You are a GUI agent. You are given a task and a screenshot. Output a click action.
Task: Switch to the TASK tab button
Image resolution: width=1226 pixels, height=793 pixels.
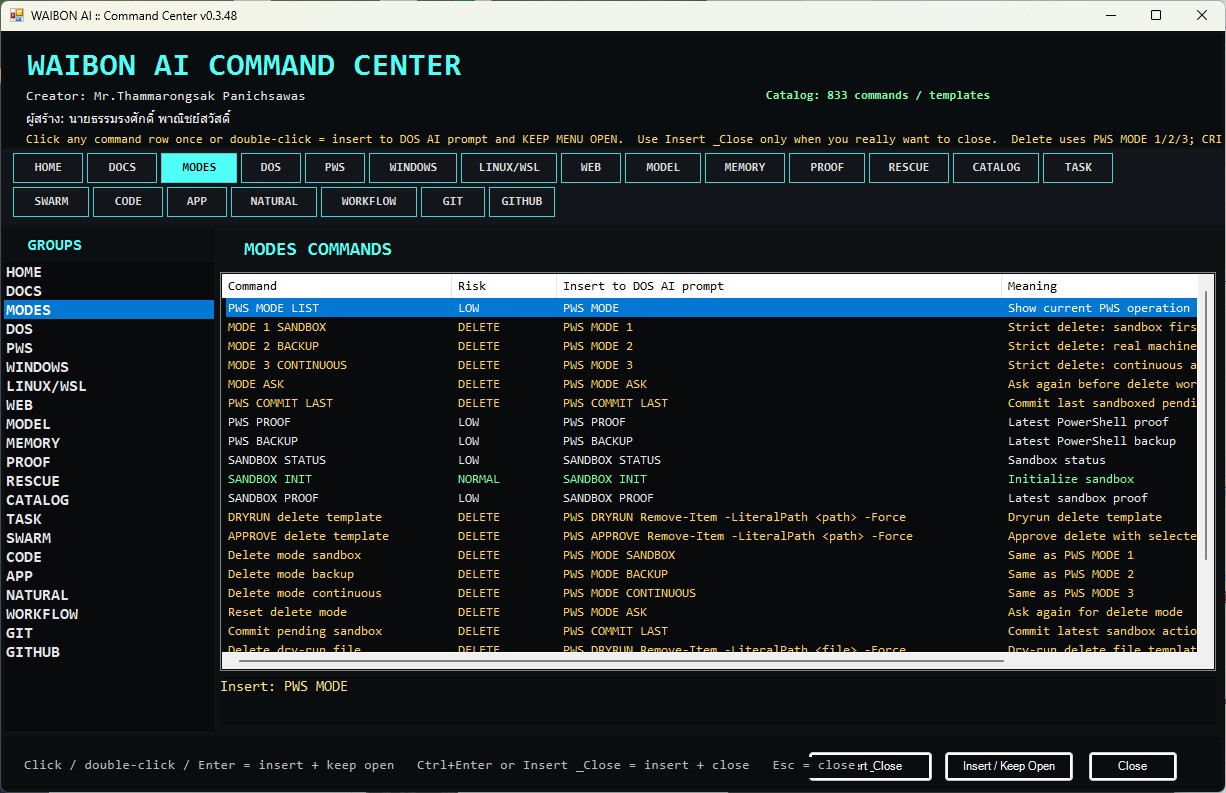[x=1078, y=168]
